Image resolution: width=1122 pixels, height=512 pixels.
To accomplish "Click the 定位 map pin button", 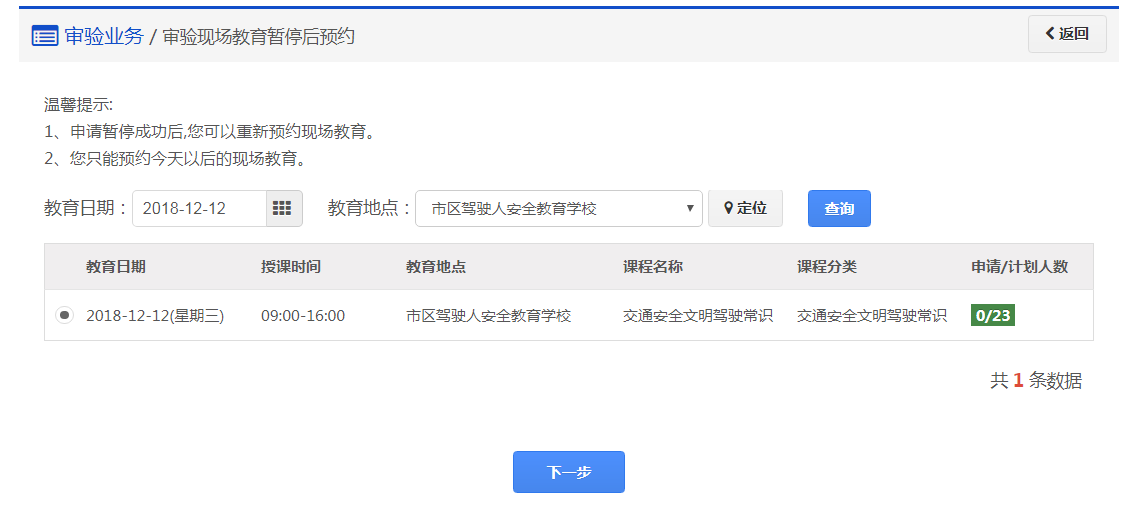I will pyautogui.click(x=745, y=208).
